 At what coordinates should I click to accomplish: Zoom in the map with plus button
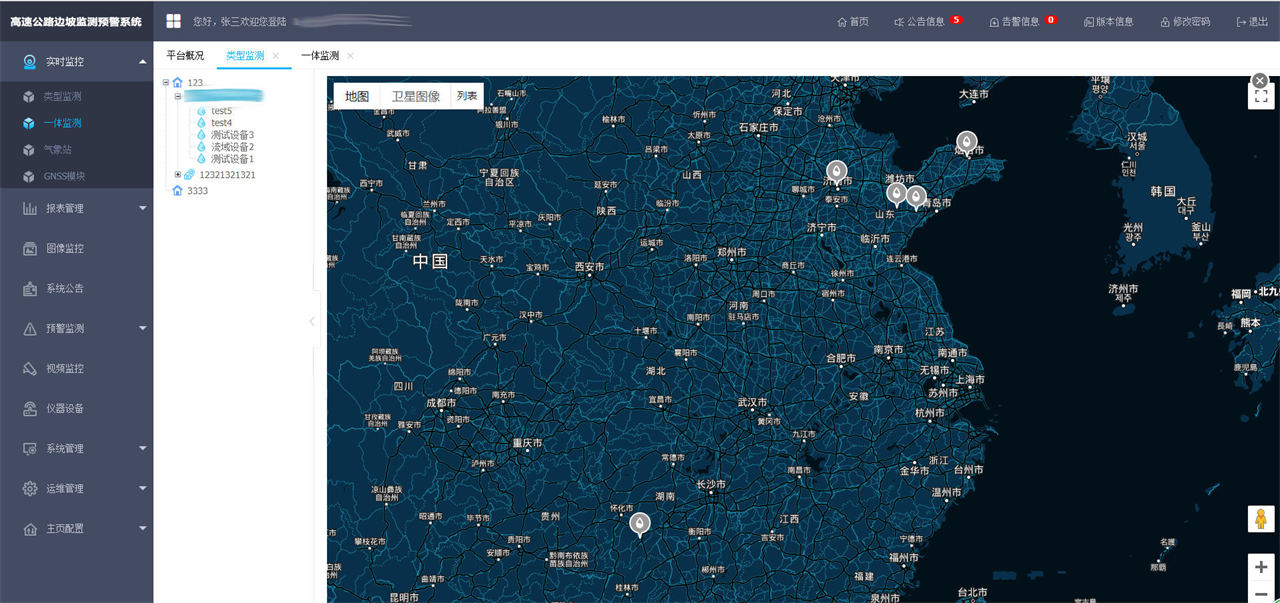[1260, 567]
